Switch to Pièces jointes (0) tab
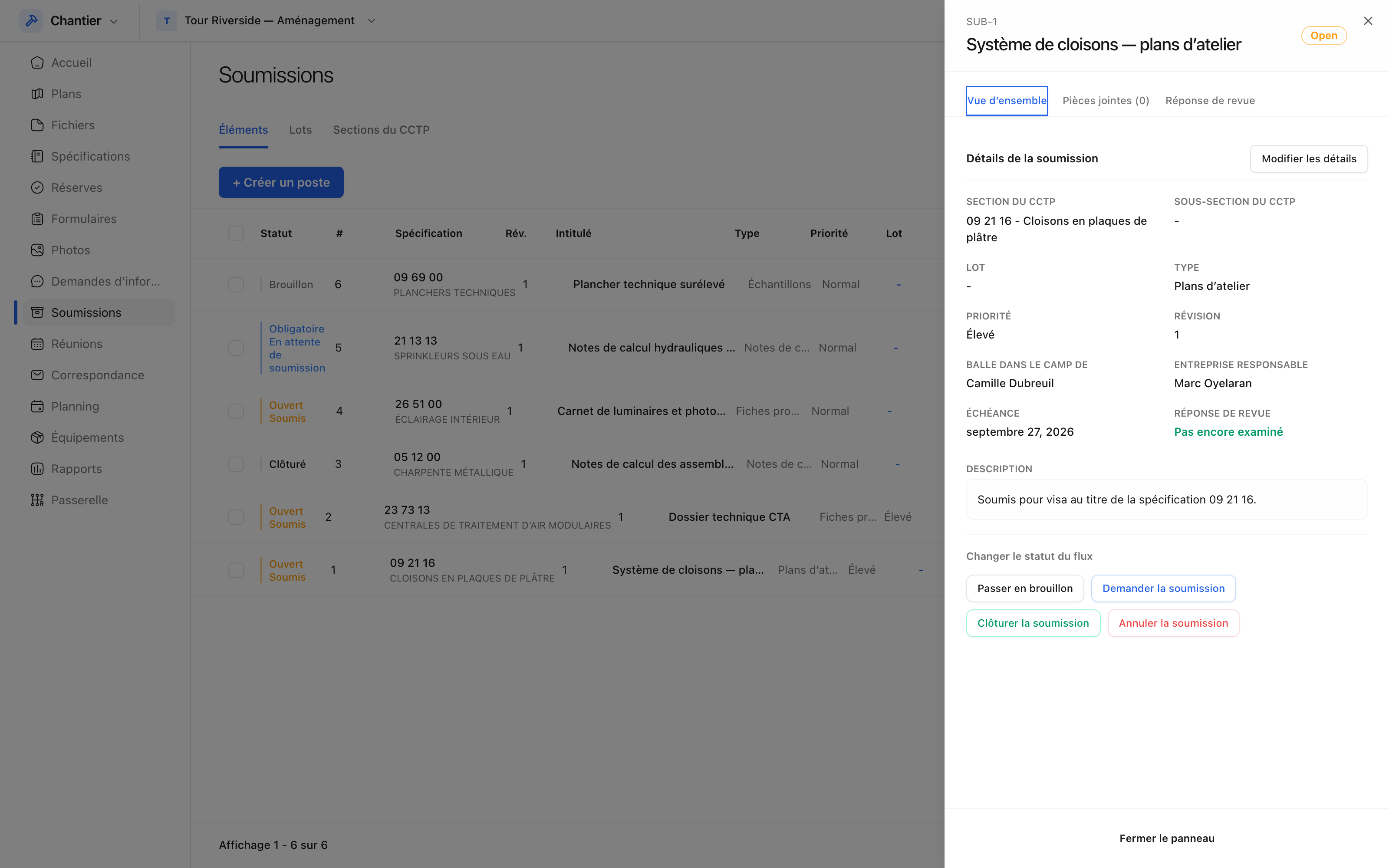Image resolution: width=1389 pixels, height=868 pixels. pyautogui.click(x=1106, y=100)
